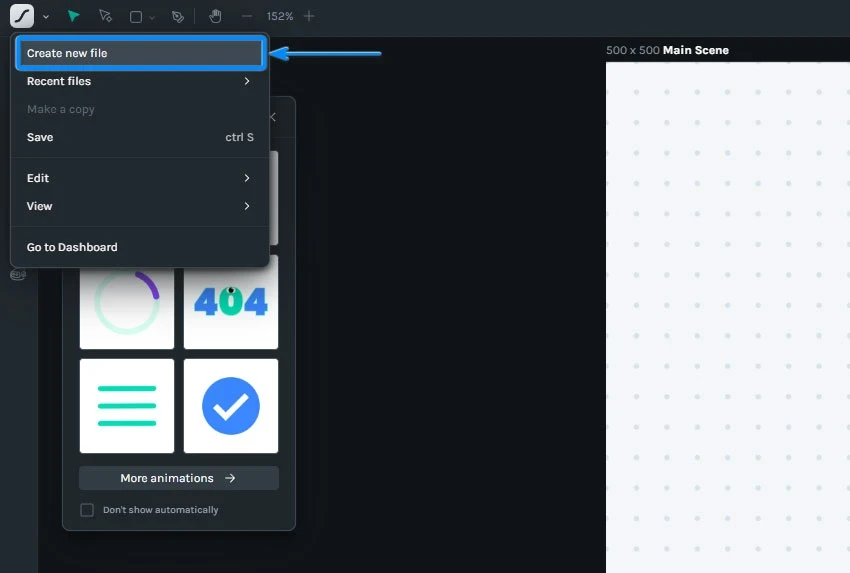The image size is (850, 573).
Task: Select the direct selection tool
Action: pyautogui.click(x=105, y=16)
